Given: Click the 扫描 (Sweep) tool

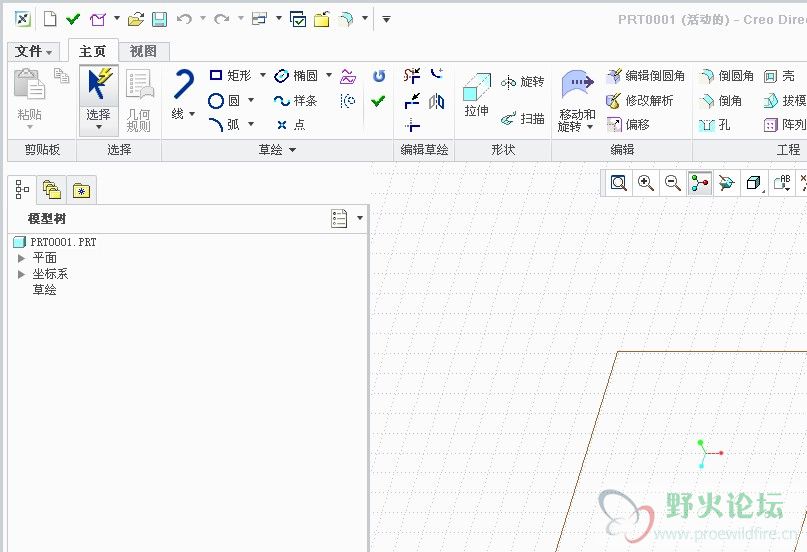Looking at the screenshot, I should 522,119.
